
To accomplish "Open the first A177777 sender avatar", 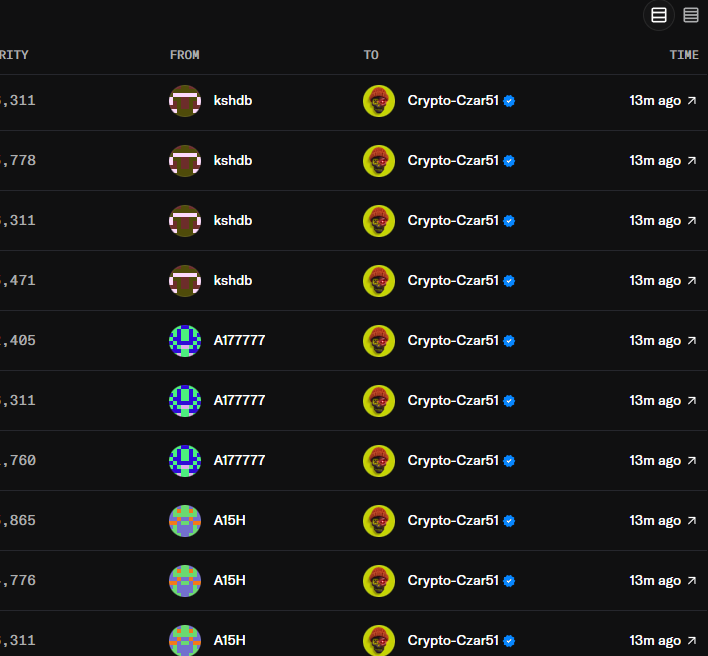I will coord(185,341).
